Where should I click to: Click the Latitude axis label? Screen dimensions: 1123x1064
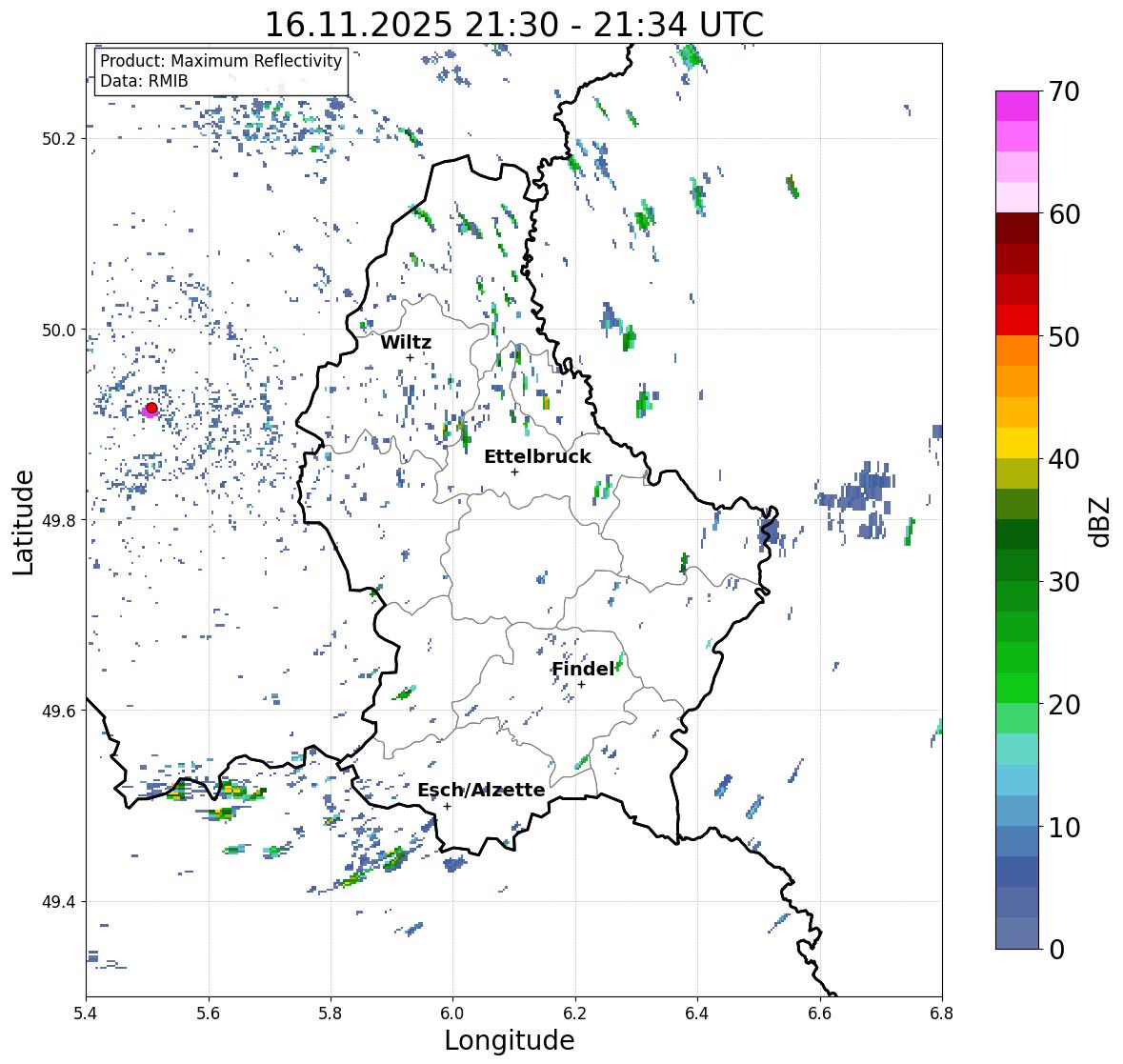[x=24, y=522]
